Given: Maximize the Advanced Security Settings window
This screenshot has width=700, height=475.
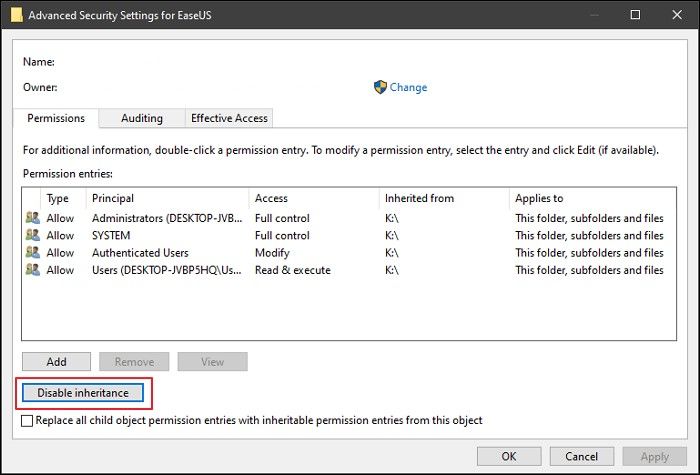Looking at the screenshot, I should (x=635, y=15).
